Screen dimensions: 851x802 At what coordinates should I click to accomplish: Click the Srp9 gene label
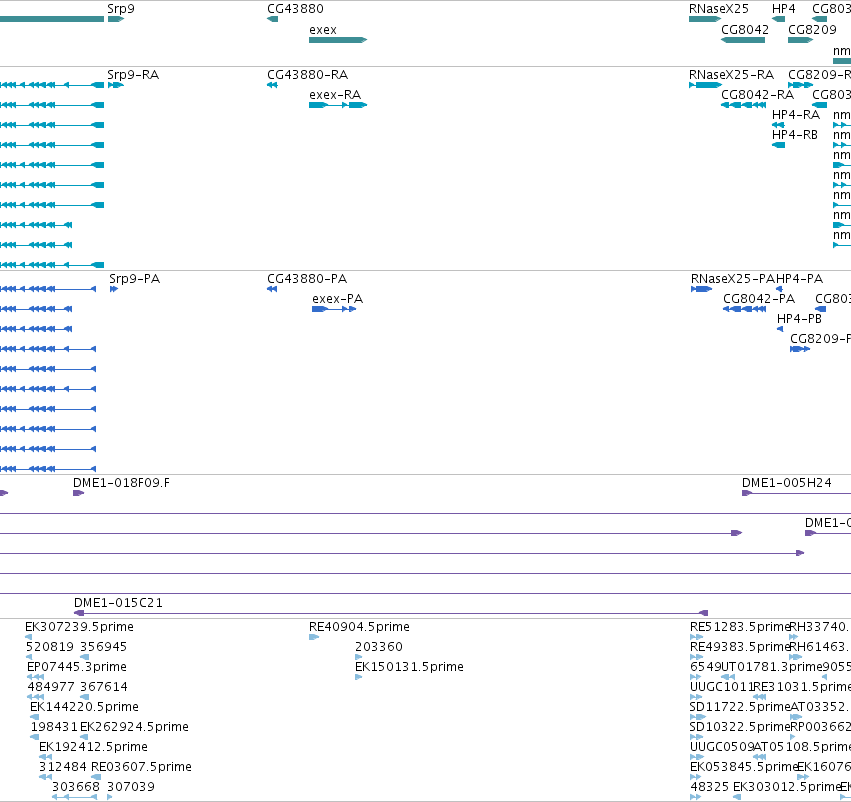click(120, 9)
